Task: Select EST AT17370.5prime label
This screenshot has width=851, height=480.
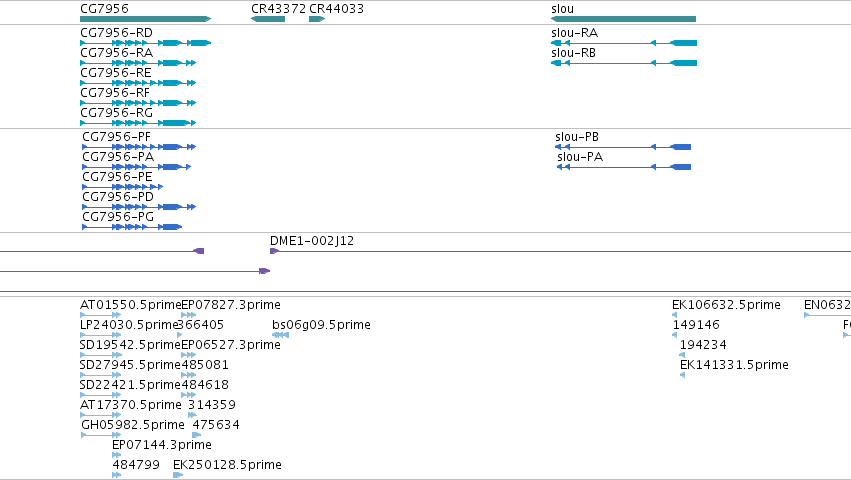Action: point(130,405)
